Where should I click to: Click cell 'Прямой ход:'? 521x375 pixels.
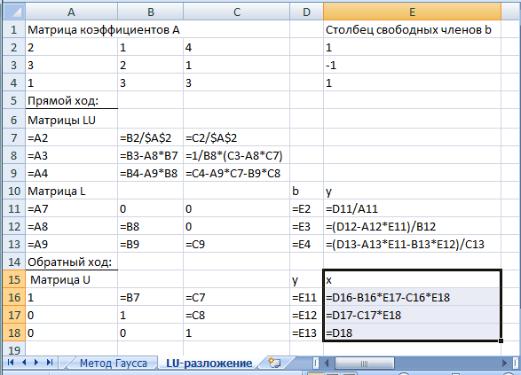click(71, 100)
